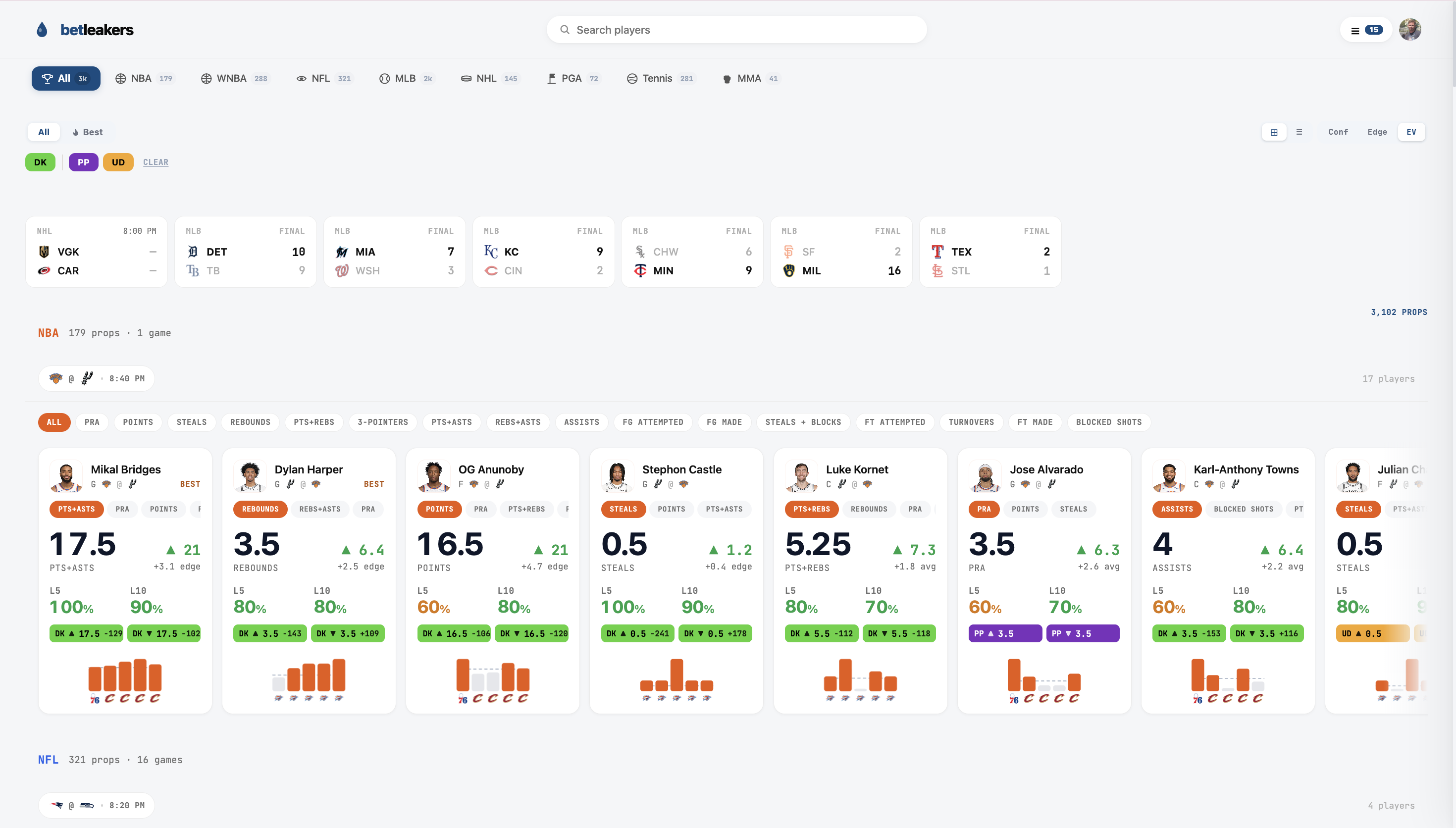The height and width of the screenshot is (828, 1456).
Task: Toggle the DK sportsbook filter
Action: tap(41, 162)
